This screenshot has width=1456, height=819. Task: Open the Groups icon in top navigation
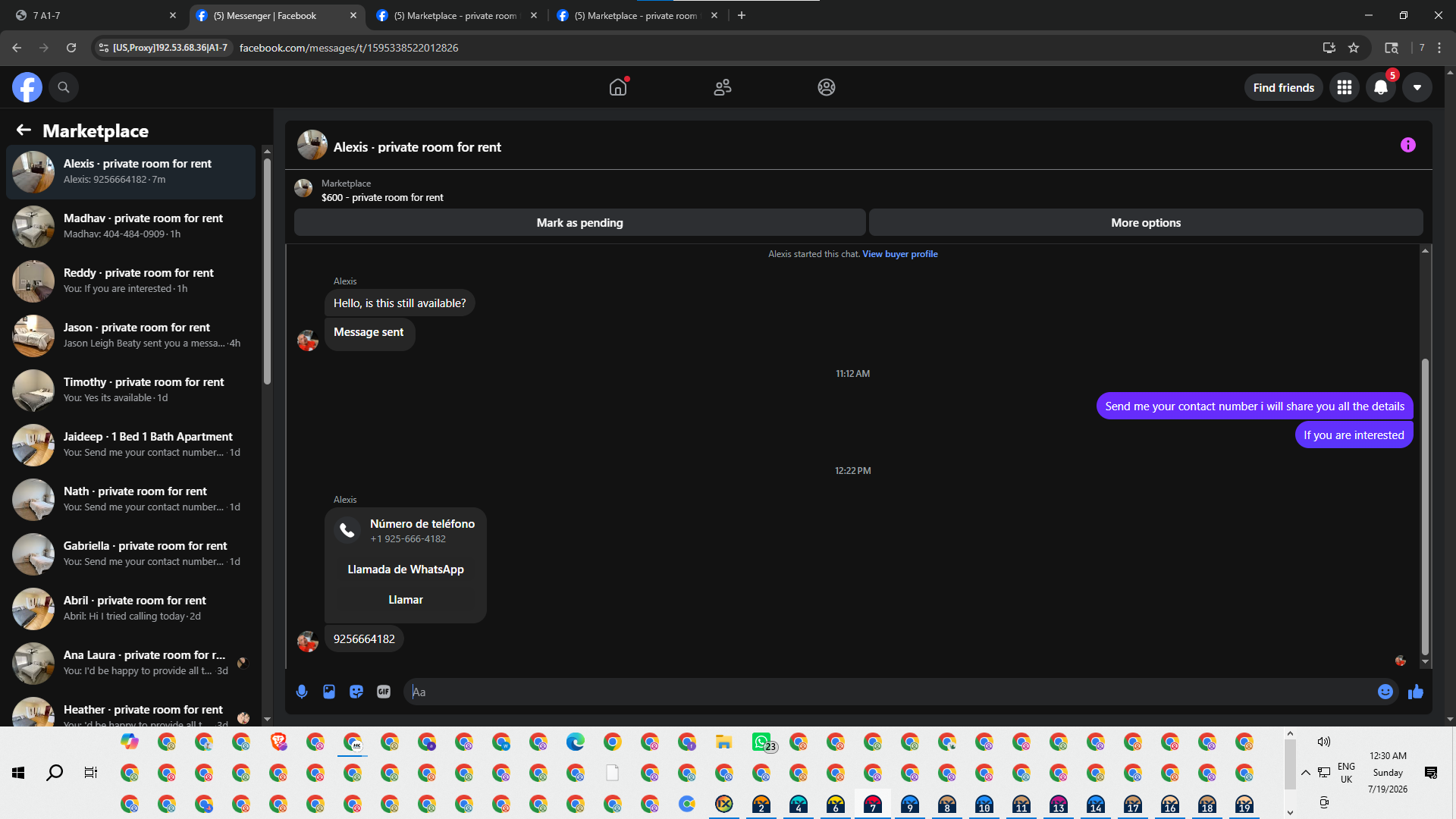pyautogui.click(x=827, y=87)
